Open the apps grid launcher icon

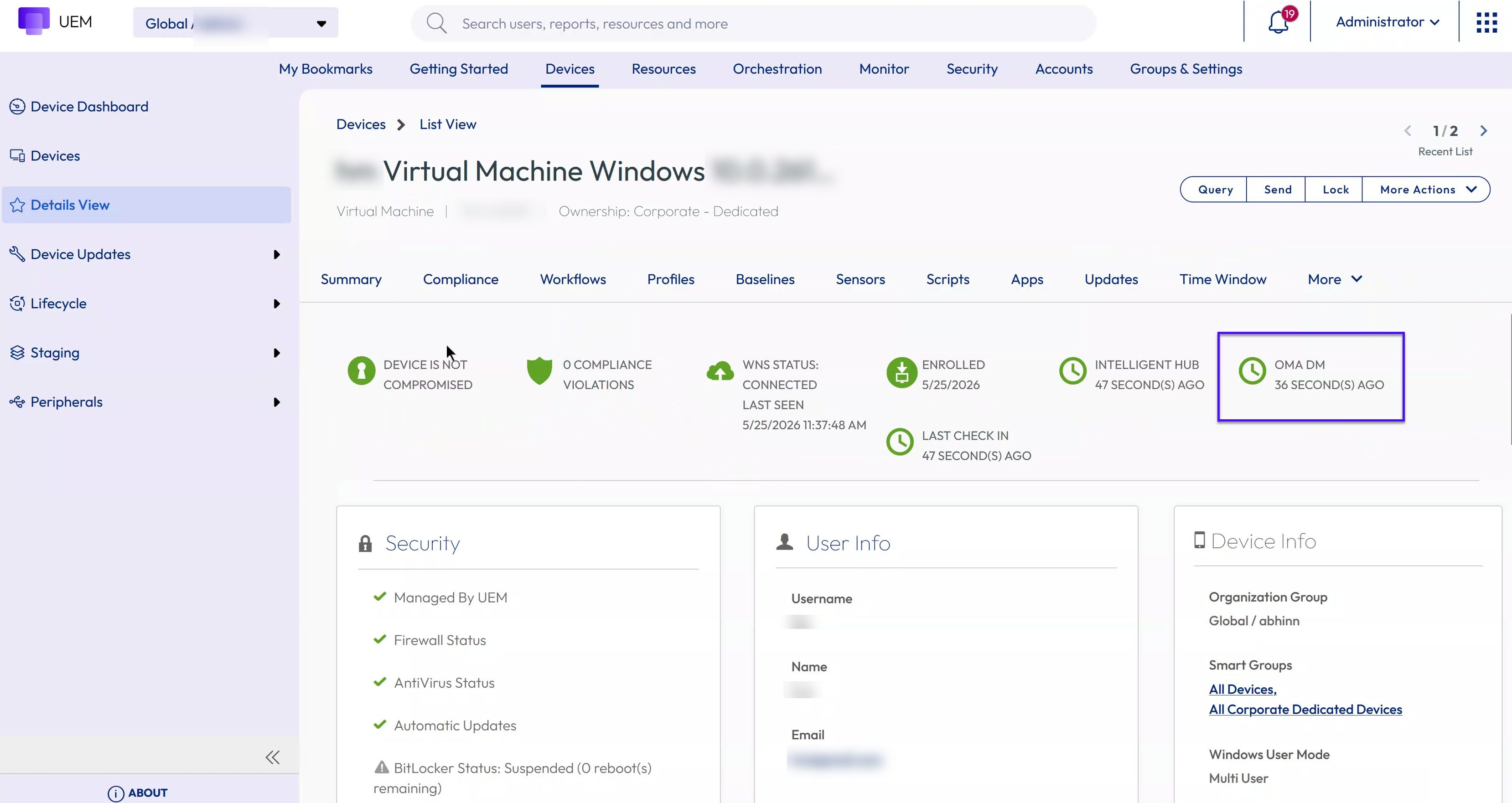coord(1487,23)
